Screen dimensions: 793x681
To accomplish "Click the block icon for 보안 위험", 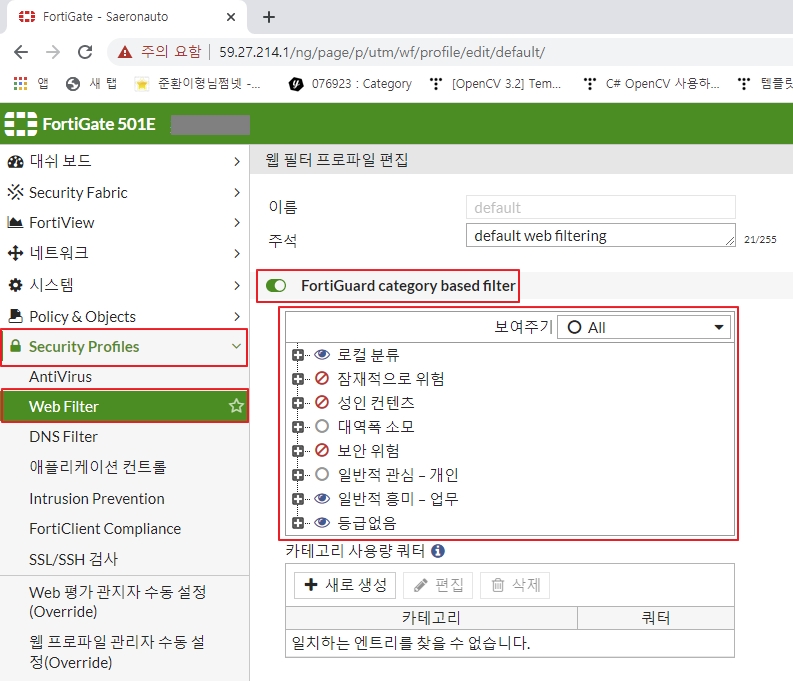I will click(322, 450).
